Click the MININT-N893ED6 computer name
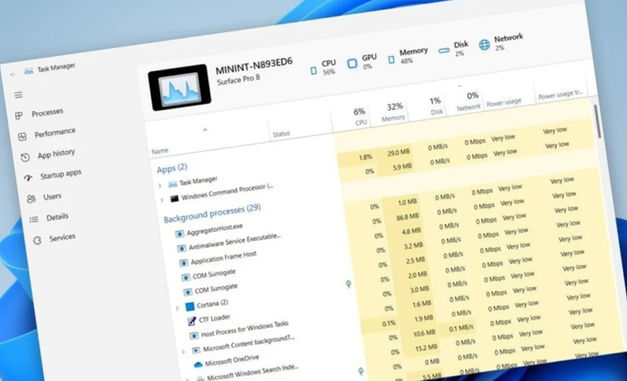 [x=254, y=66]
